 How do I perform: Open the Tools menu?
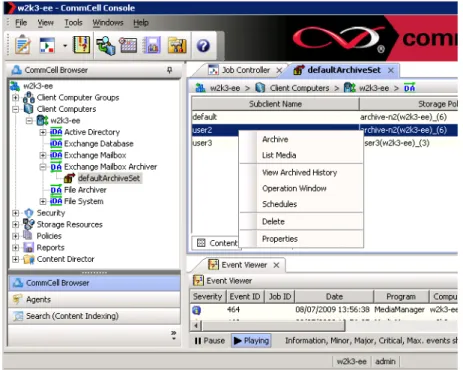click(73, 23)
